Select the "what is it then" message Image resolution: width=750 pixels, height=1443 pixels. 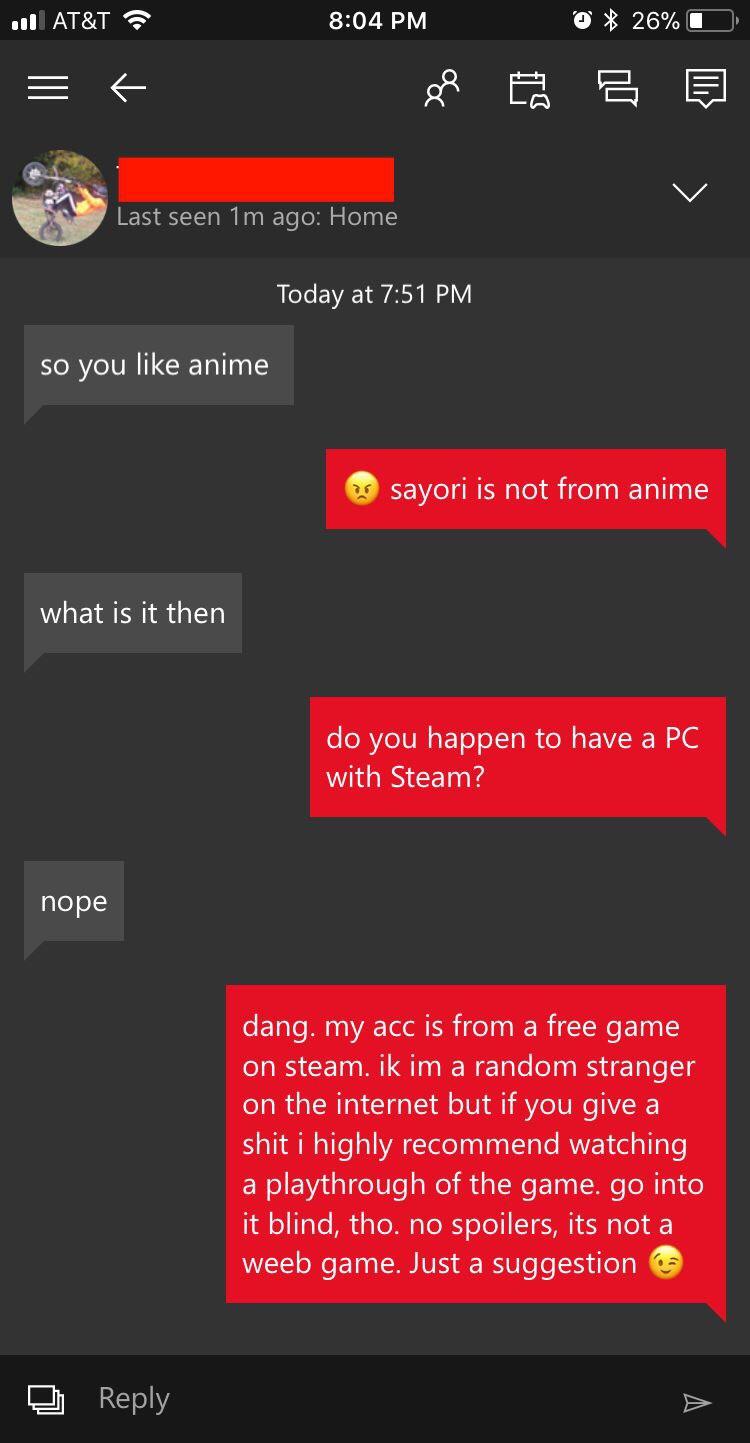point(133,613)
